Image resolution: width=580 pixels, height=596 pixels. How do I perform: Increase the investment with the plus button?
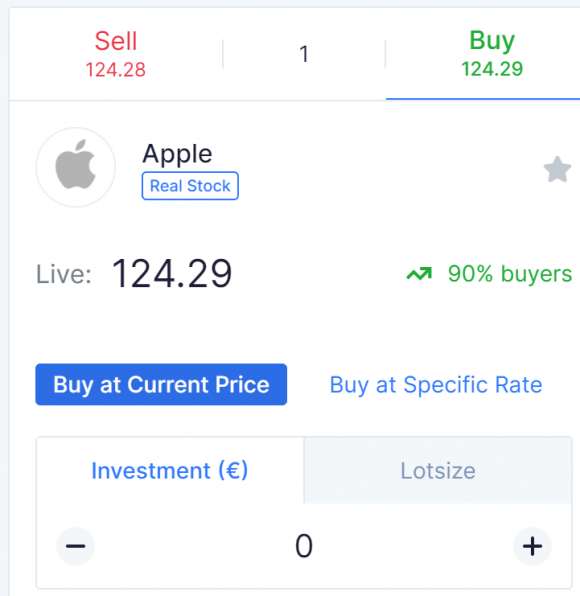tap(532, 546)
